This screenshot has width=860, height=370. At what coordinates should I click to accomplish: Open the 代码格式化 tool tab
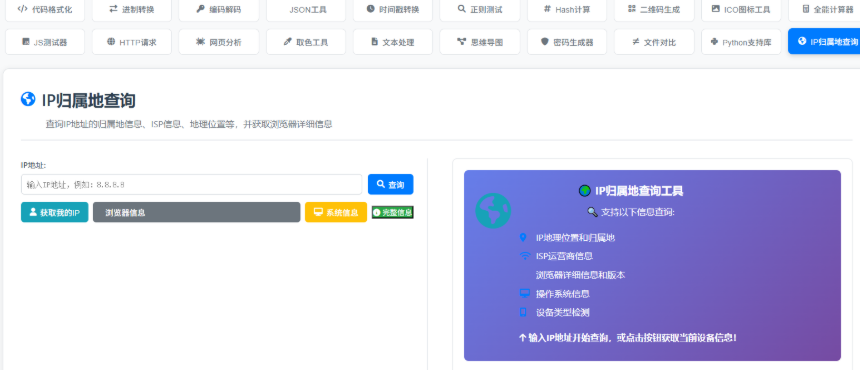pyautogui.click(x=45, y=9)
